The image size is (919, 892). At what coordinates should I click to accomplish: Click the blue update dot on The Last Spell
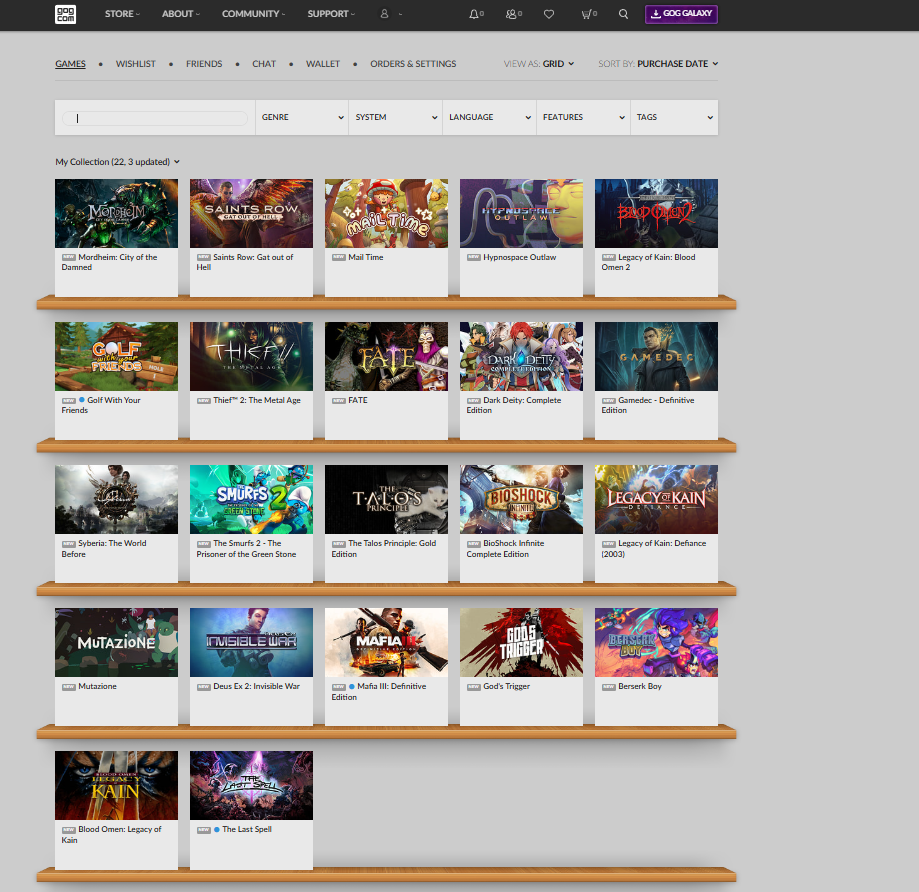point(217,829)
